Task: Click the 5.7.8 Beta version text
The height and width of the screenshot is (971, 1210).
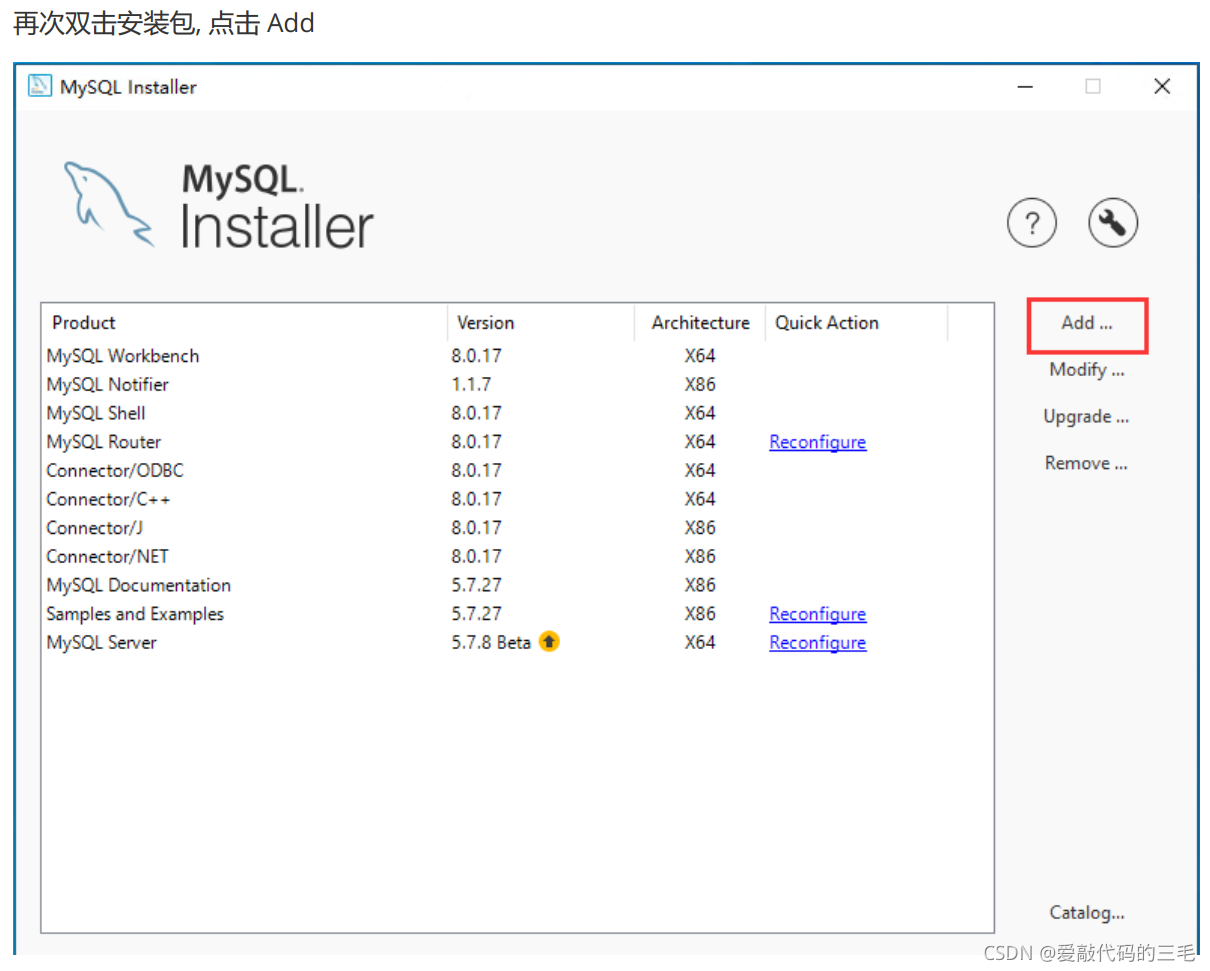Action: pyautogui.click(x=491, y=643)
